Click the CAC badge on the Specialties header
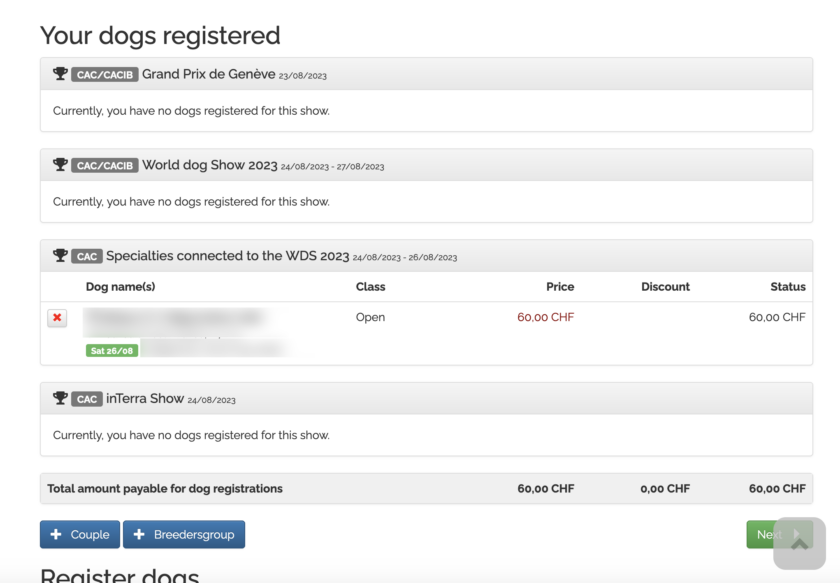Screen dimensions: 840x583 tap(87, 255)
